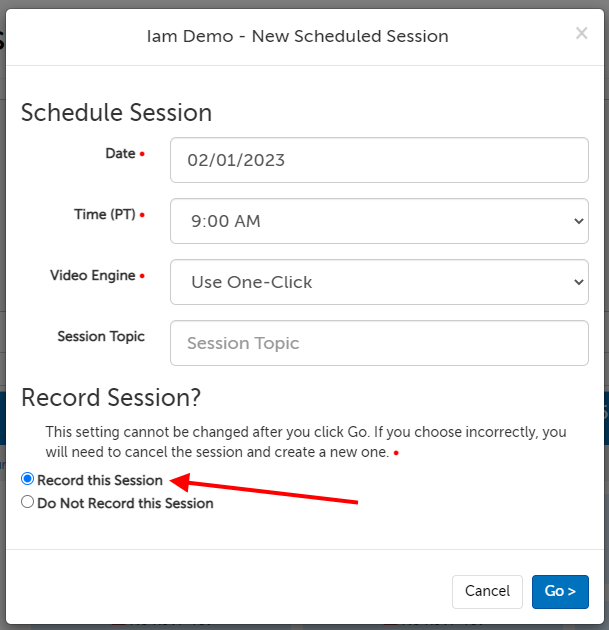Click the Go > button
609x630 pixels.
[x=560, y=591]
